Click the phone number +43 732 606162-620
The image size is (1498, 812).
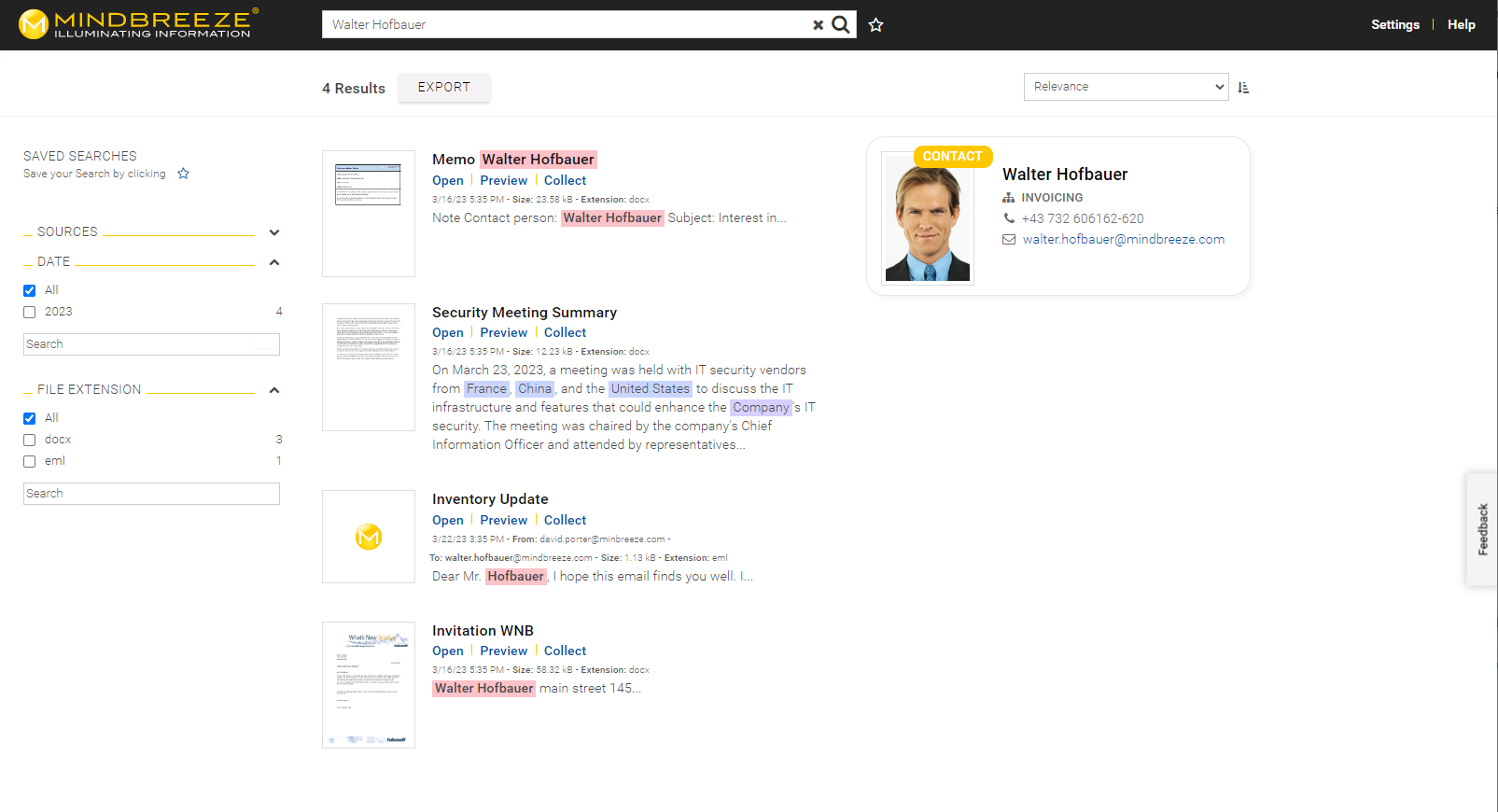[x=1083, y=218]
